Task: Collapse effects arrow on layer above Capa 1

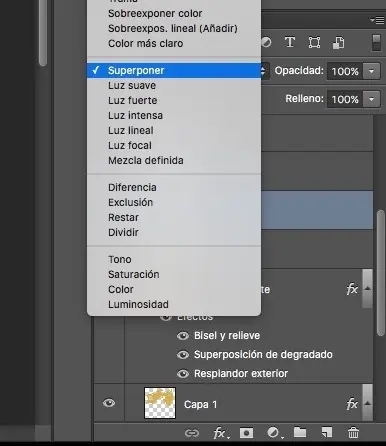Action: (x=368, y=288)
